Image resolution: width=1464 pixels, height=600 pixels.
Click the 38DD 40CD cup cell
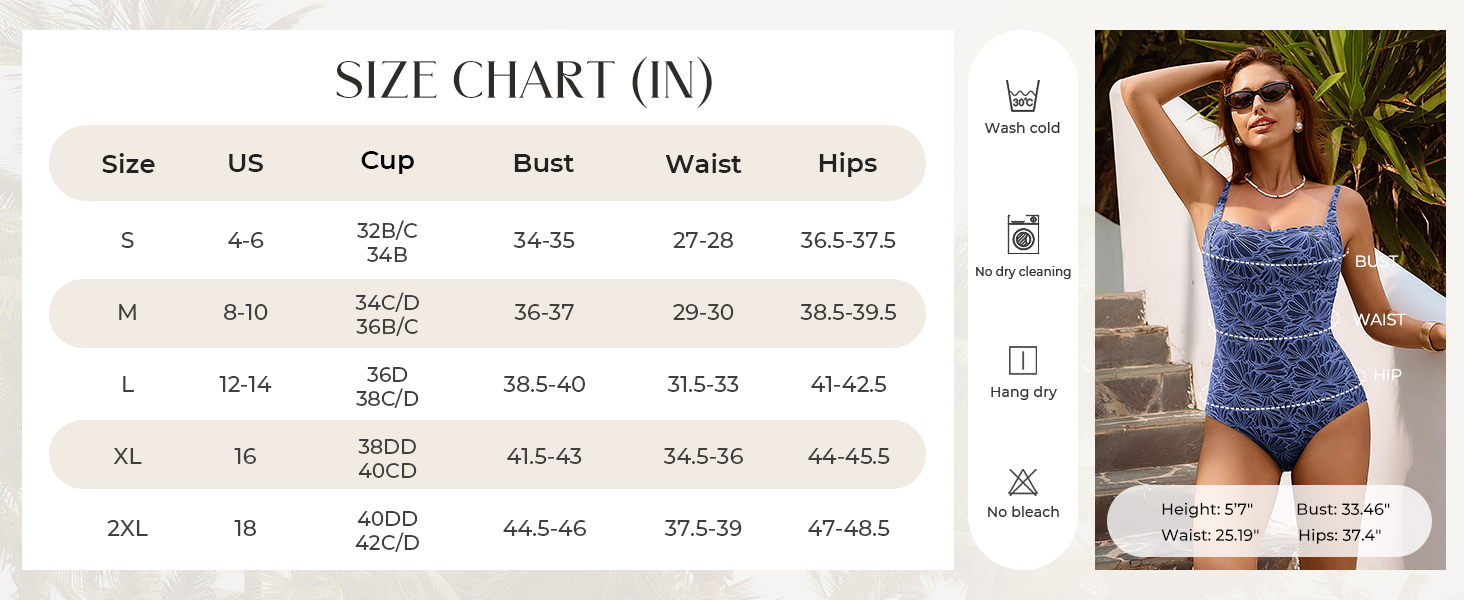click(387, 458)
